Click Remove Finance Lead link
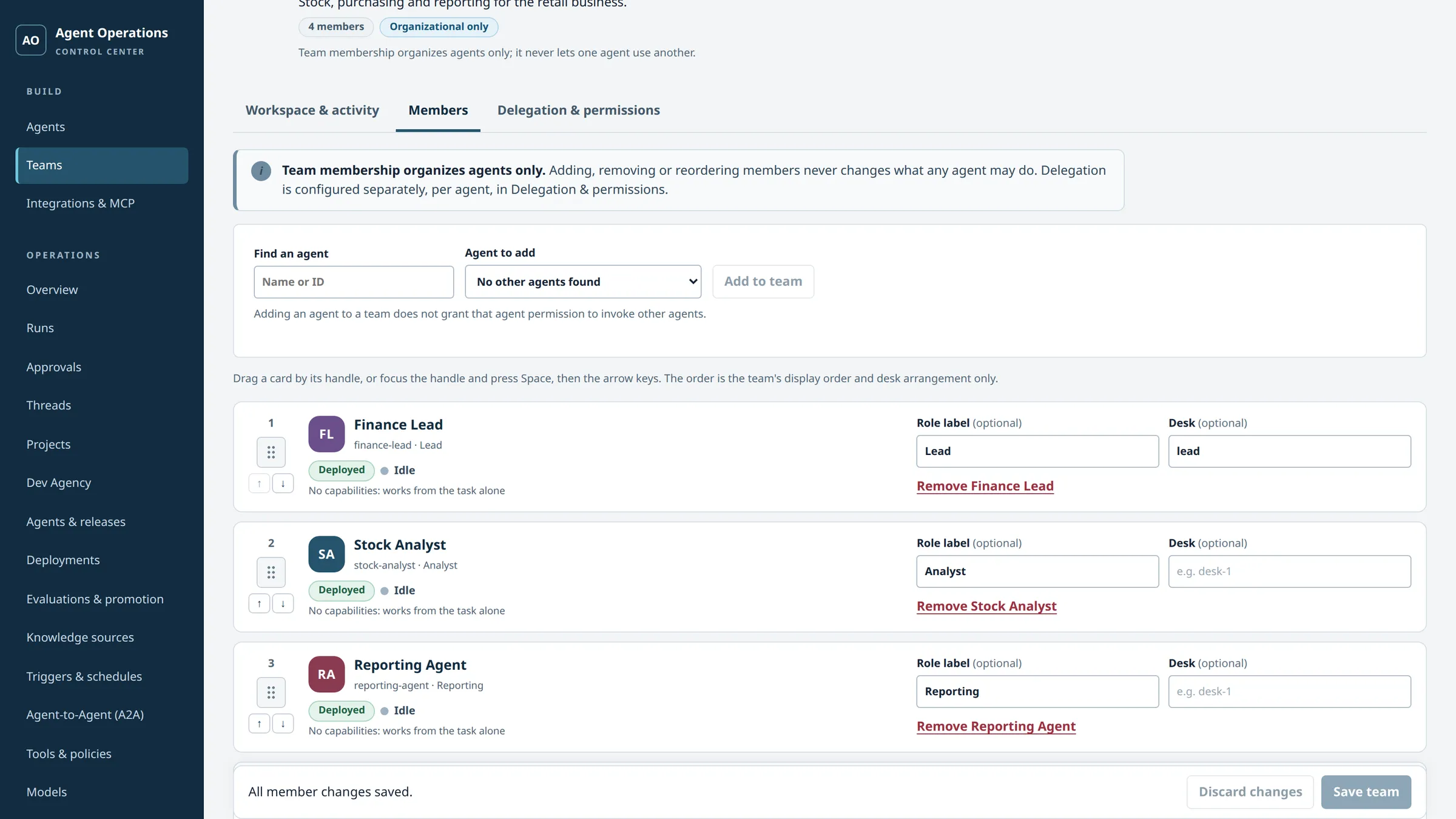The width and height of the screenshot is (1456, 819). 985,486
